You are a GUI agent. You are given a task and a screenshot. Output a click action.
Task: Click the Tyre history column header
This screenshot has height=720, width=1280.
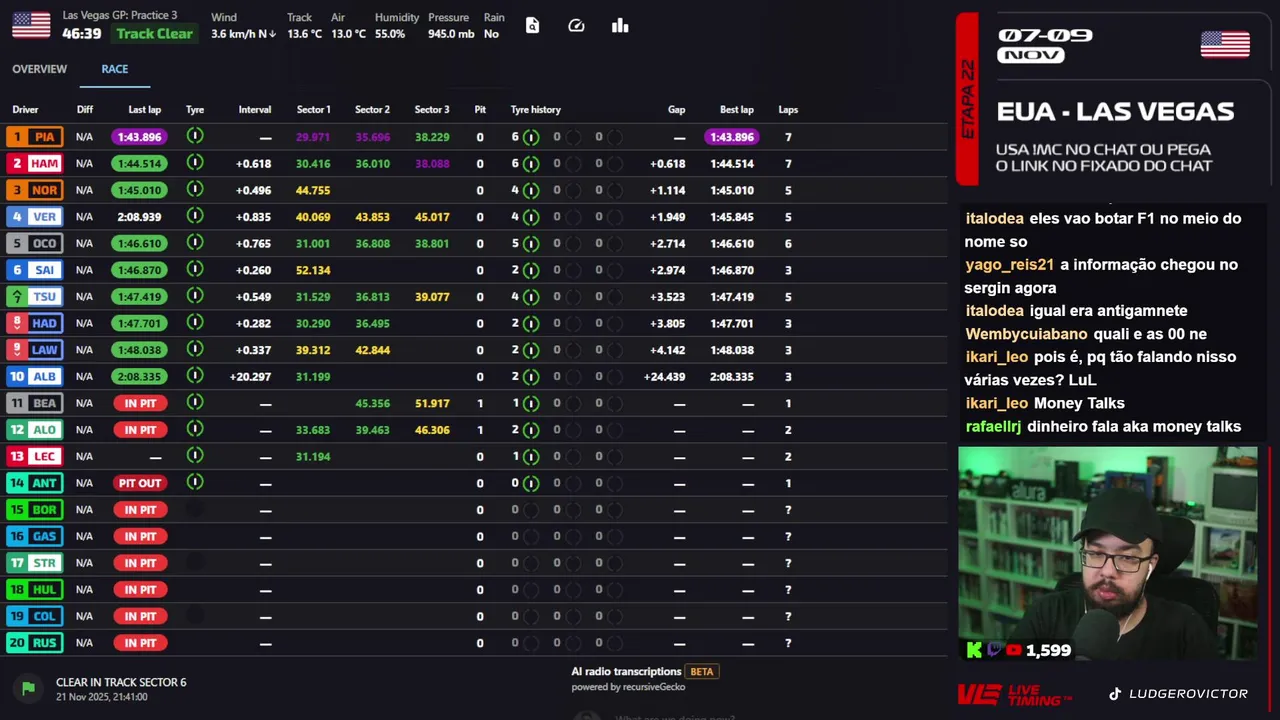point(536,110)
